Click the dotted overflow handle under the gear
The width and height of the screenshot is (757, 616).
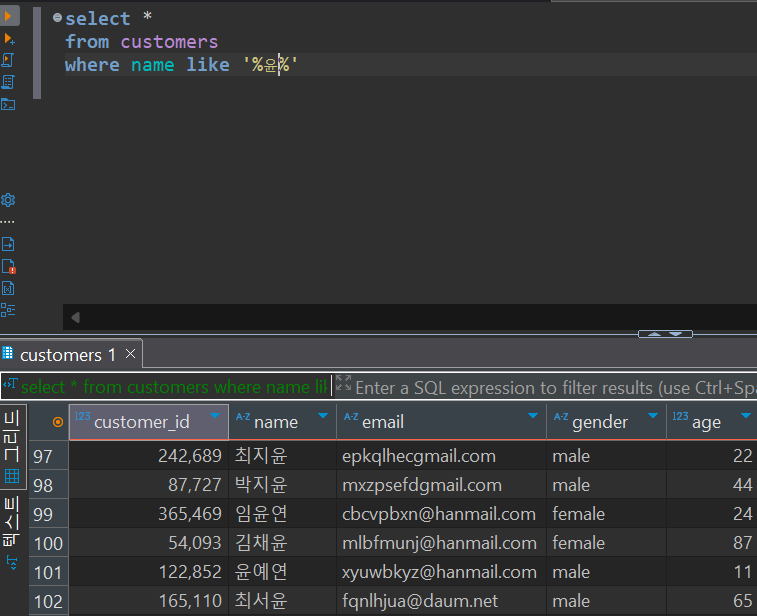coord(8,222)
